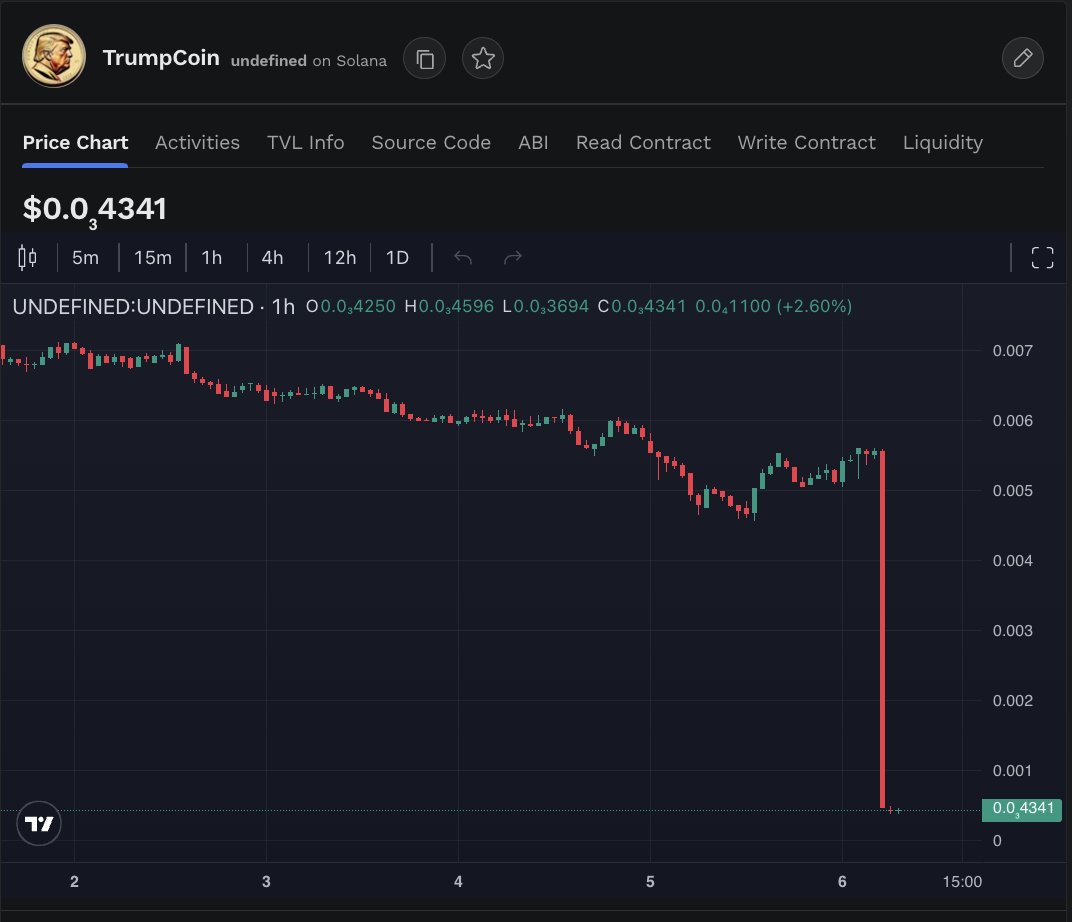
Task: Click the large red crash candle
Action: pos(883,629)
